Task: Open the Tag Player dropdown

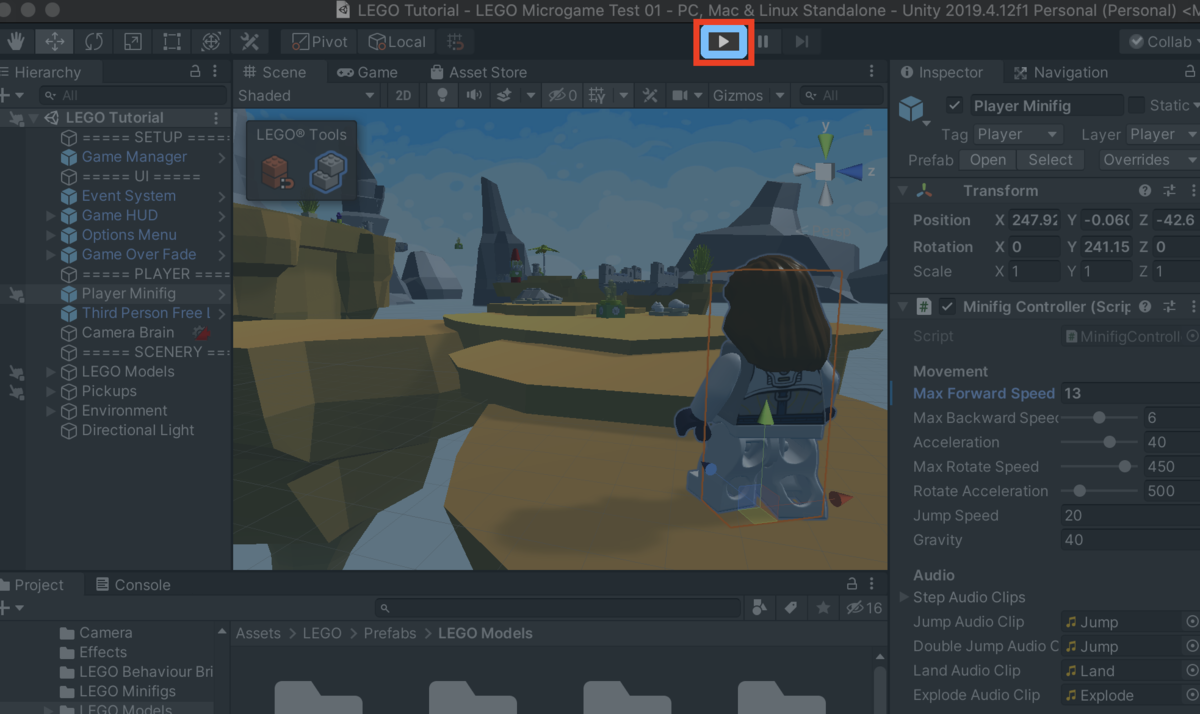Action: [x=1018, y=134]
